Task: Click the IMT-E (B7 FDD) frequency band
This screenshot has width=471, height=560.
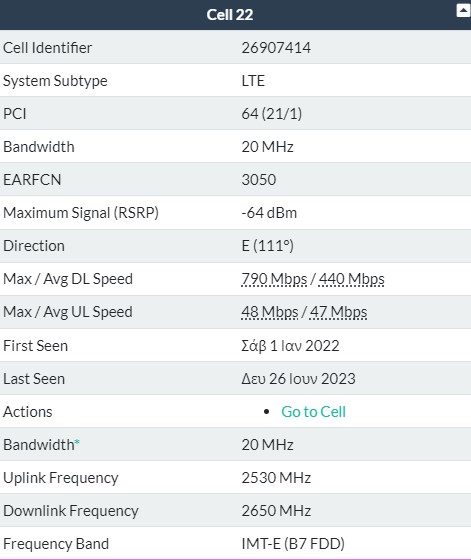Action: coord(293,544)
